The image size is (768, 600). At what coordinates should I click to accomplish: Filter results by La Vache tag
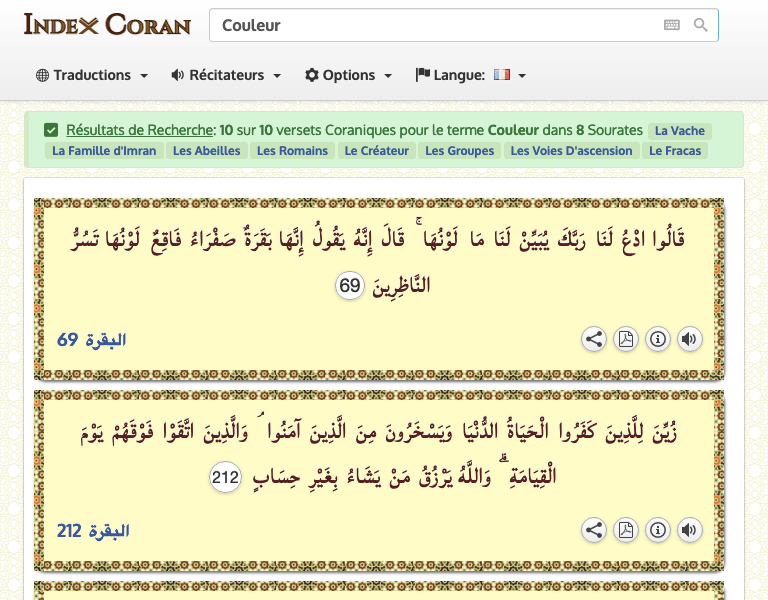[x=679, y=131]
